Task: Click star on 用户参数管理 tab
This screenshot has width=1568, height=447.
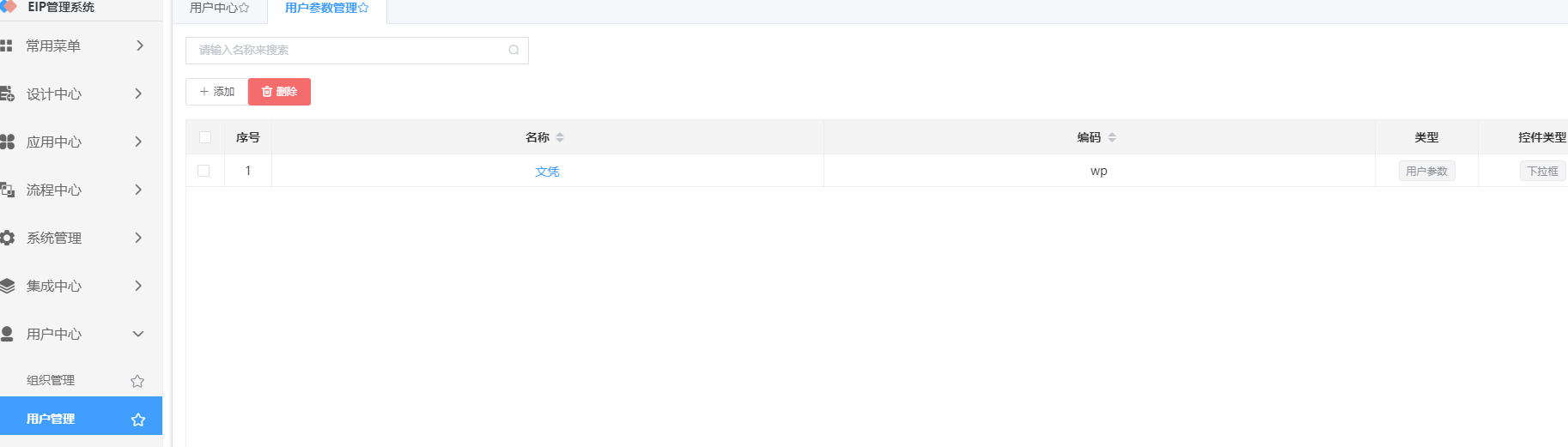Action: [x=363, y=8]
